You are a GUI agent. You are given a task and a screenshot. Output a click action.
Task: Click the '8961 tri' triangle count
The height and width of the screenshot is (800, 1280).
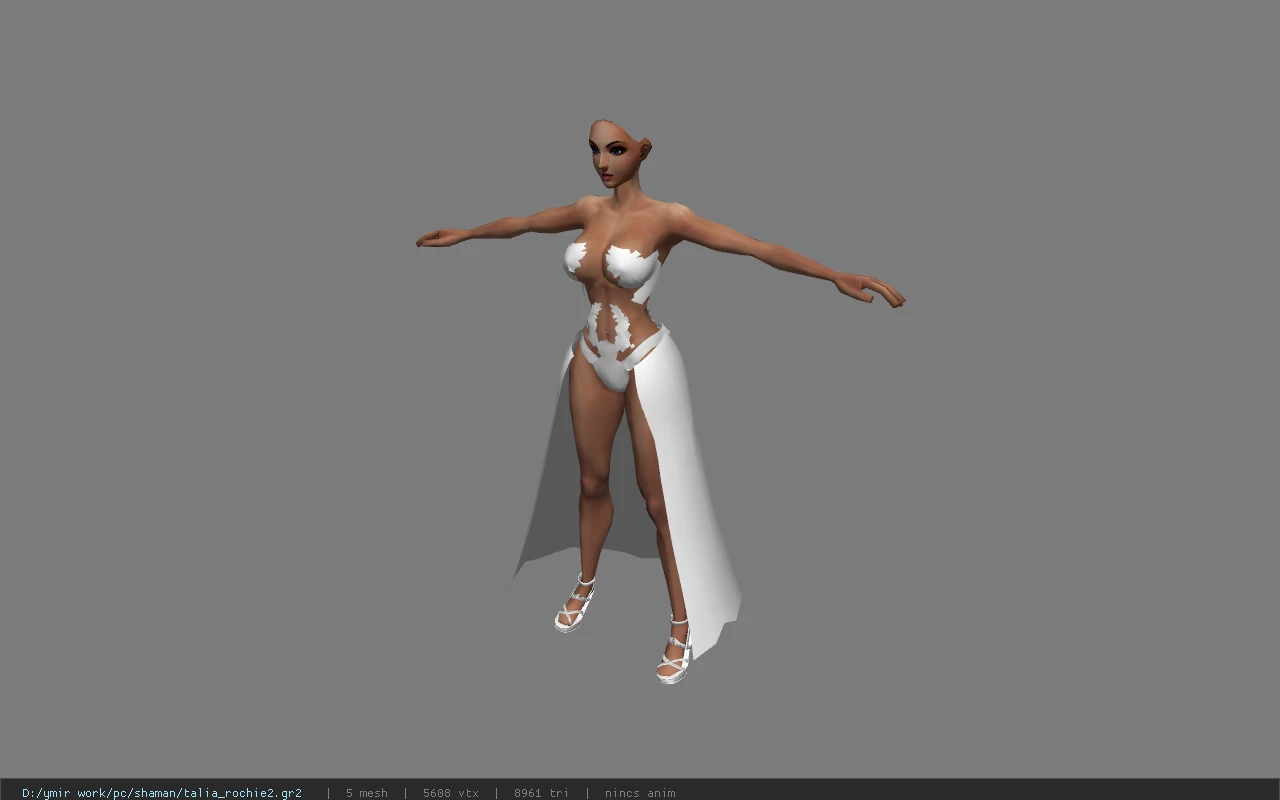pos(542,793)
